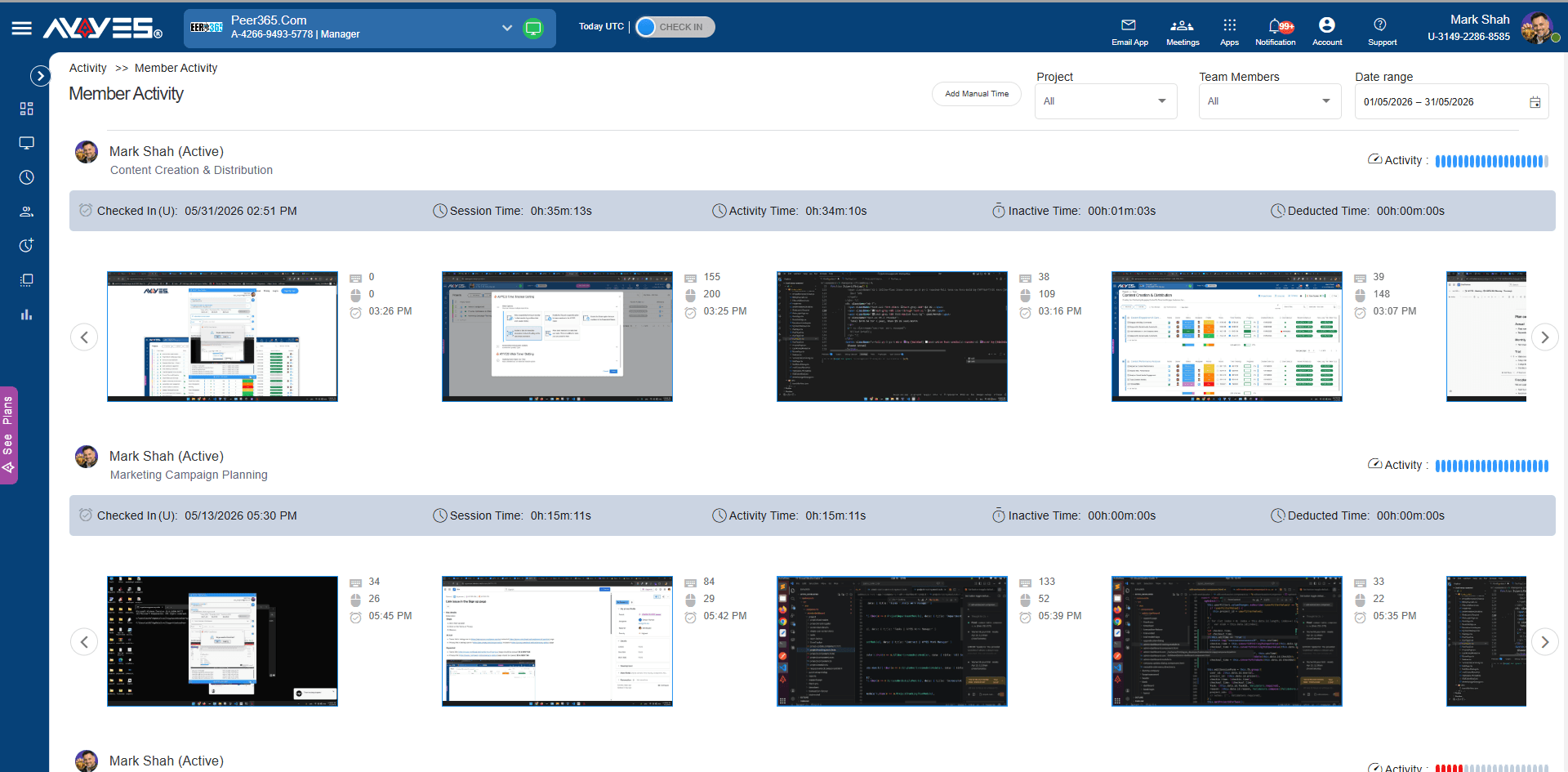1568x772 pixels.
Task: Open dashboard grid icon in sidebar
Action: tap(26, 109)
